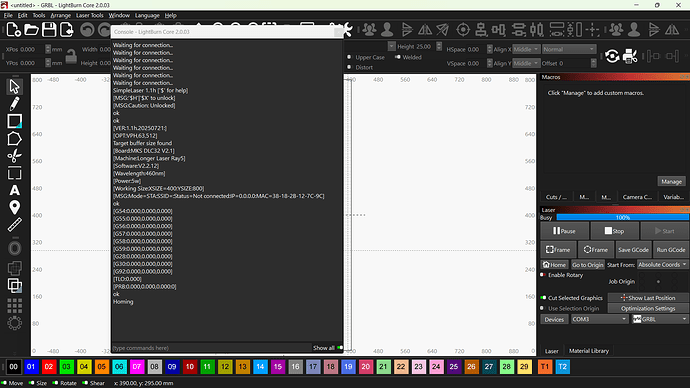This screenshot has width=690, height=388.
Task: Toggle Enable Rotary switch
Action: pyautogui.click(x=543, y=275)
